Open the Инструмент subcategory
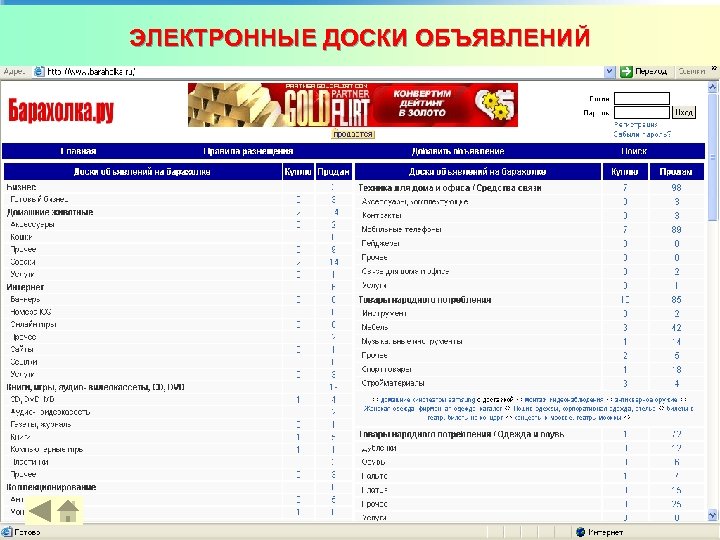 tap(384, 314)
